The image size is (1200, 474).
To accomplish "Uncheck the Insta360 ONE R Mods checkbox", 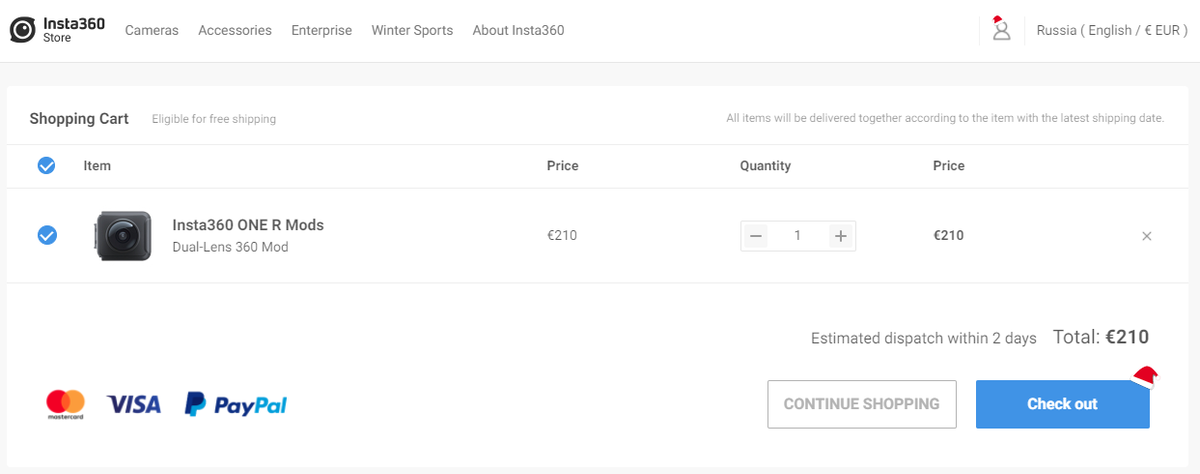I will point(47,236).
